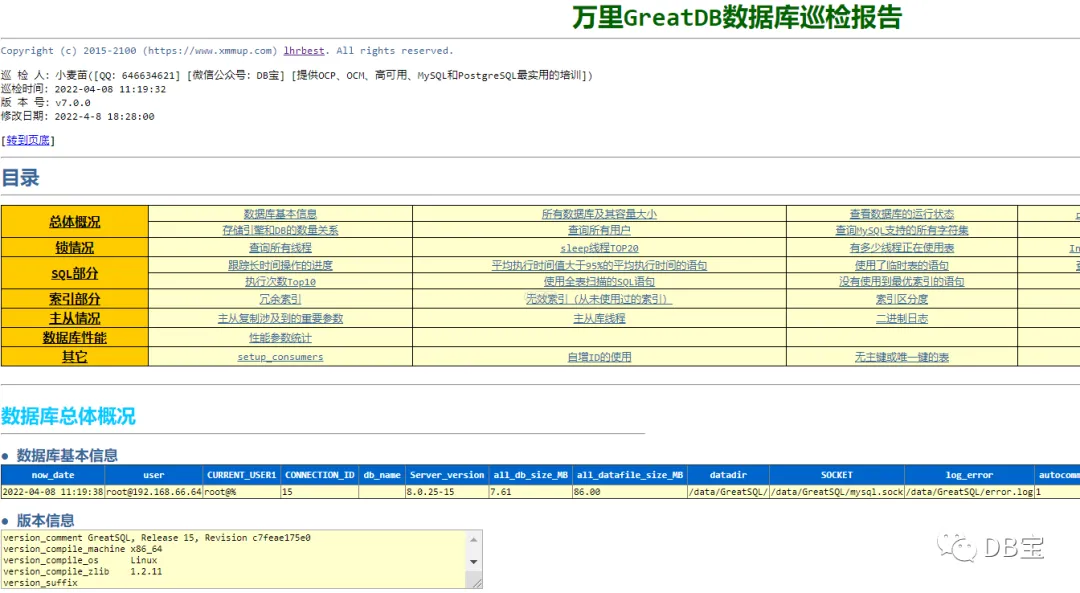Open 有多少线程正在使用表 link
This screenshot has width=1080, height=593.
coord(902,248)
